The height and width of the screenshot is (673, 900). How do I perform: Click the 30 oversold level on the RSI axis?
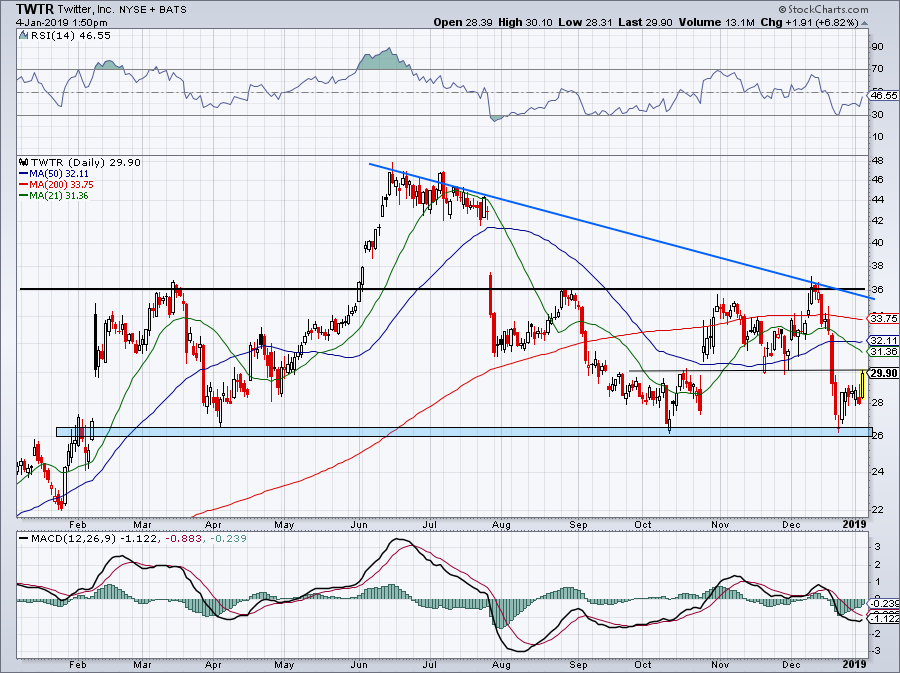(x=878, y=115)
